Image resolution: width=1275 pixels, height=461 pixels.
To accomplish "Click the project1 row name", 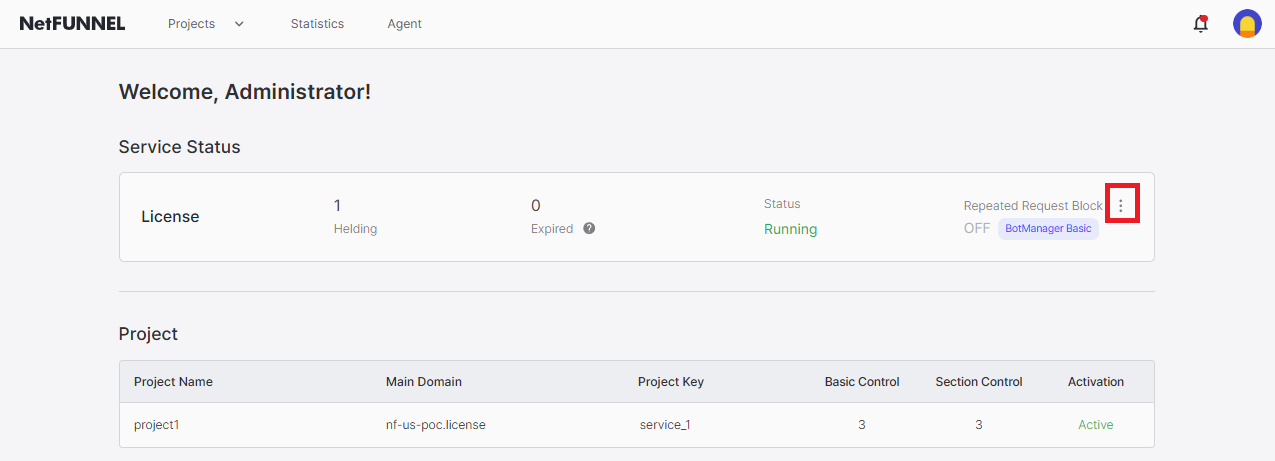I will tap(157, 425).
